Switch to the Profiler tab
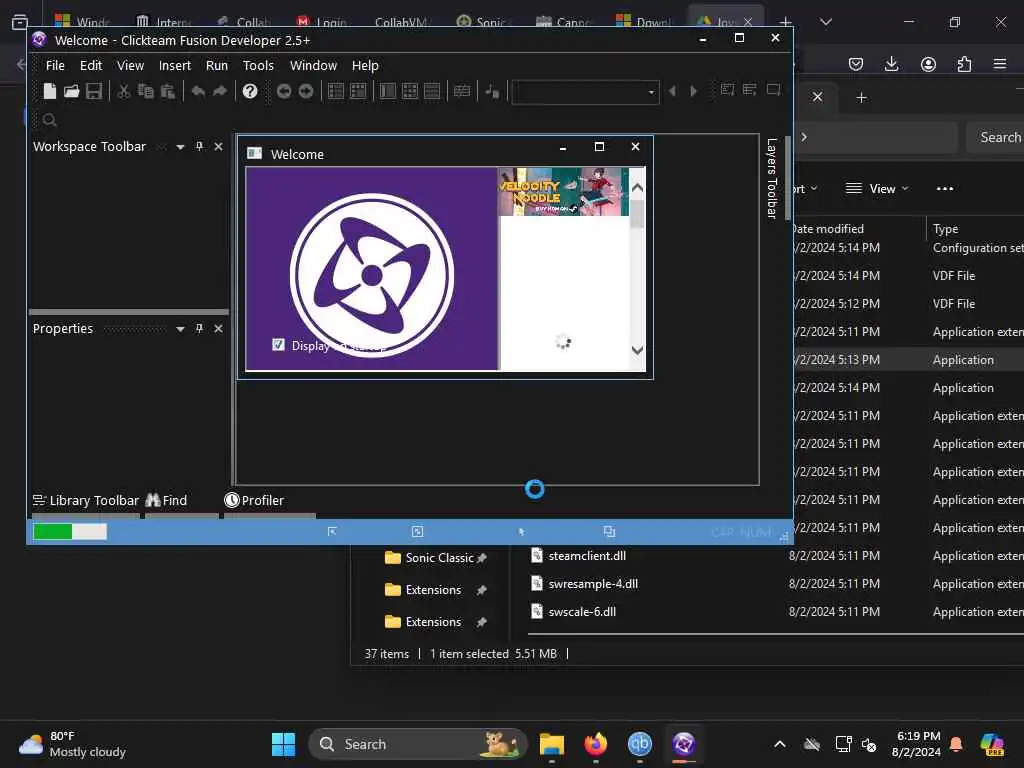 point(254,501)
